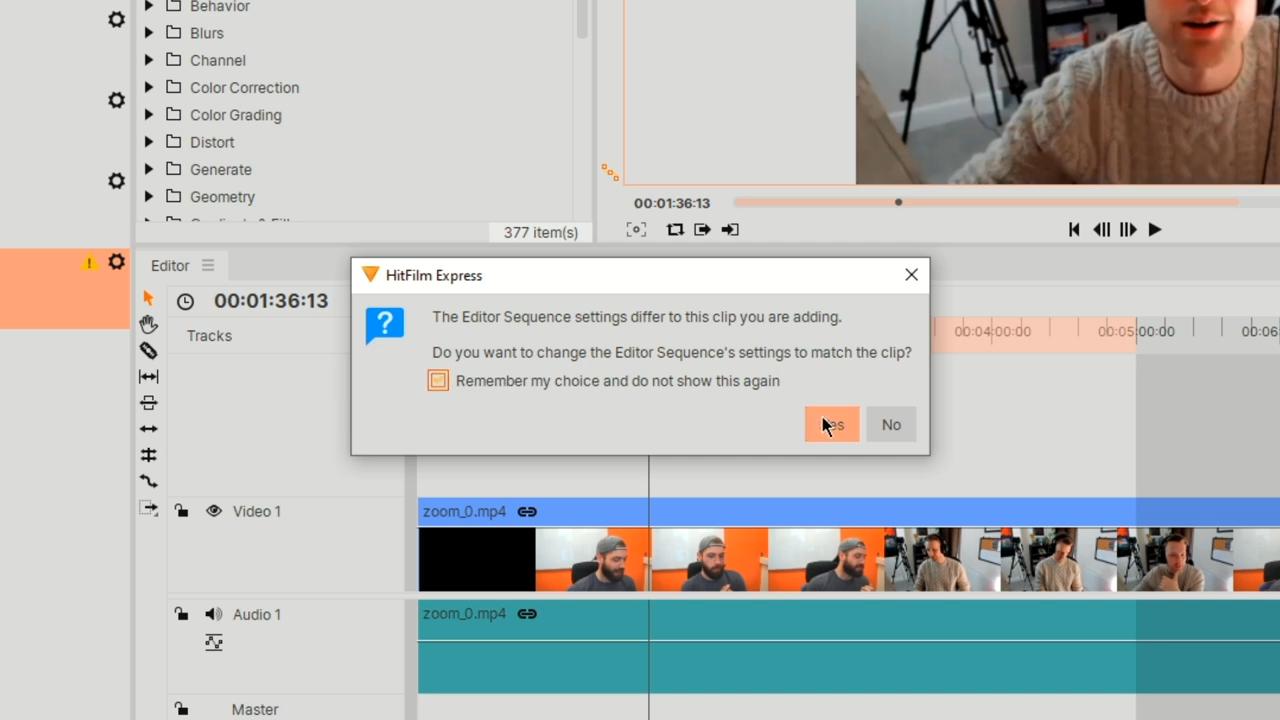This screenshot has width=1280, height=720.
Task: Click the Audio 1 track label
Action: [257, 614]
